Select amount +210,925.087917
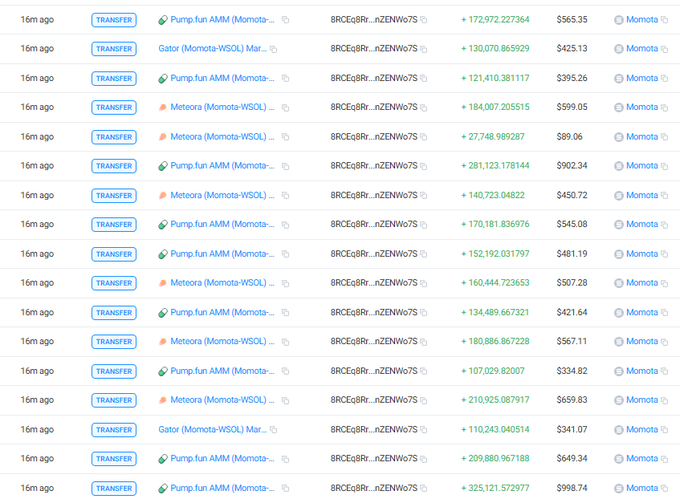Viewport: 680px width, 499px height. click(495, 400)
